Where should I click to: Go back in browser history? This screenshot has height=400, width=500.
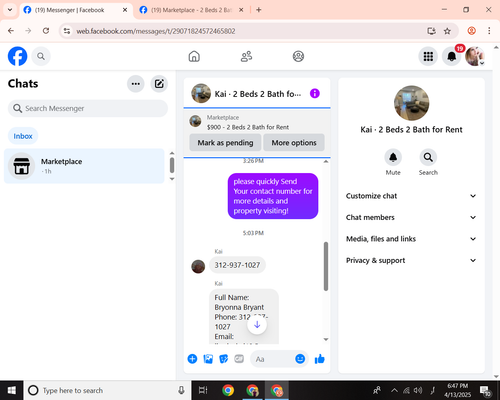pos(11,31)
